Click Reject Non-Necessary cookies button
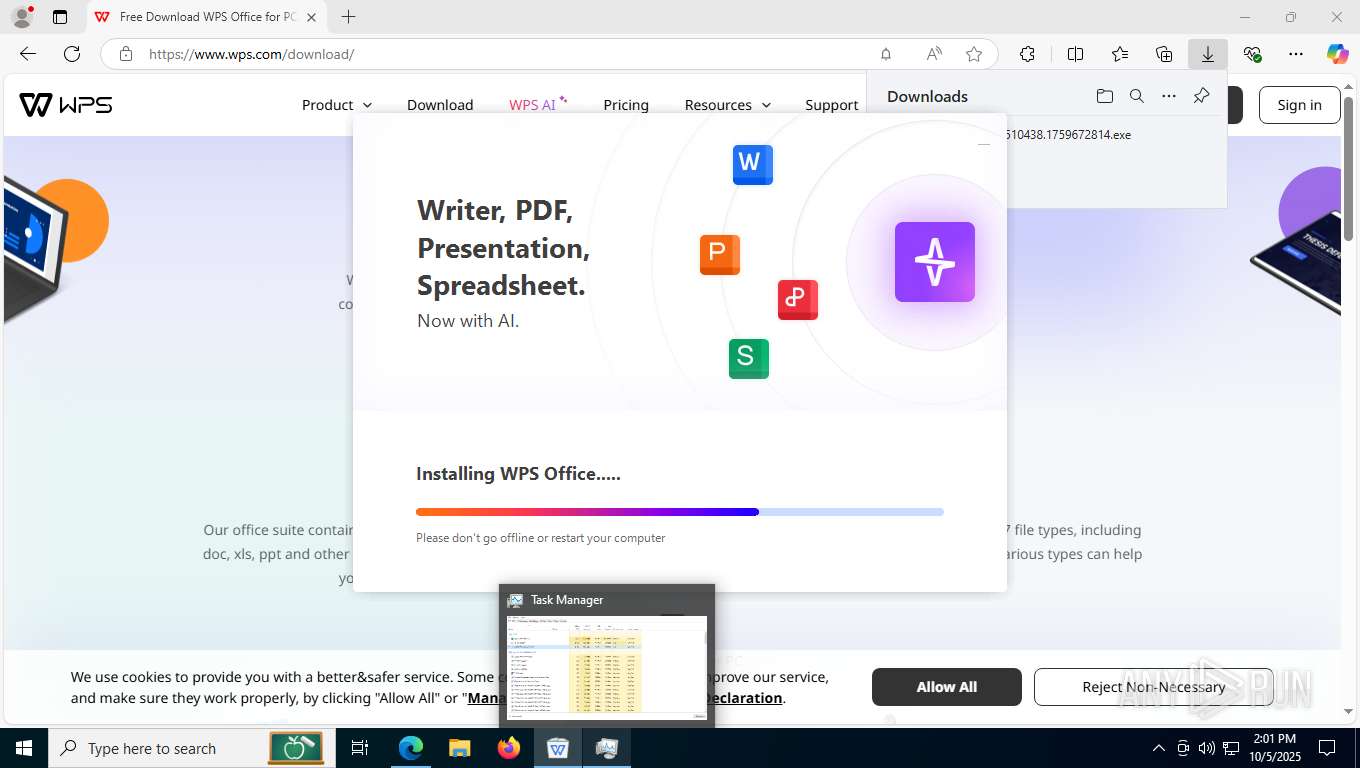Screen dimensions: 1360x768 pos(1153,687)
